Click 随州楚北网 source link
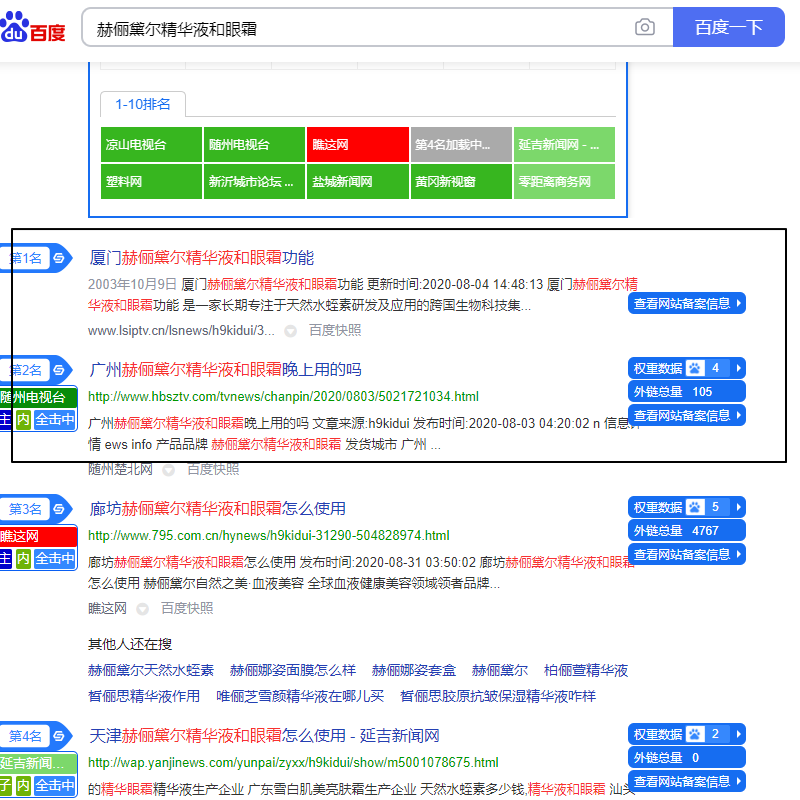Image resolution: width=800 pixels, height=800 pixels. (x=120, y=469)
